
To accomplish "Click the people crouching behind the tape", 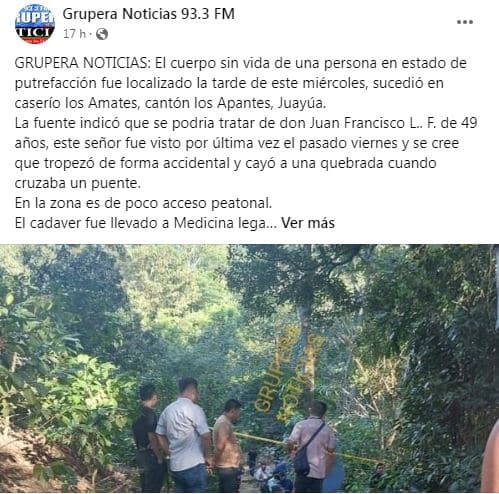I will 272,473.
